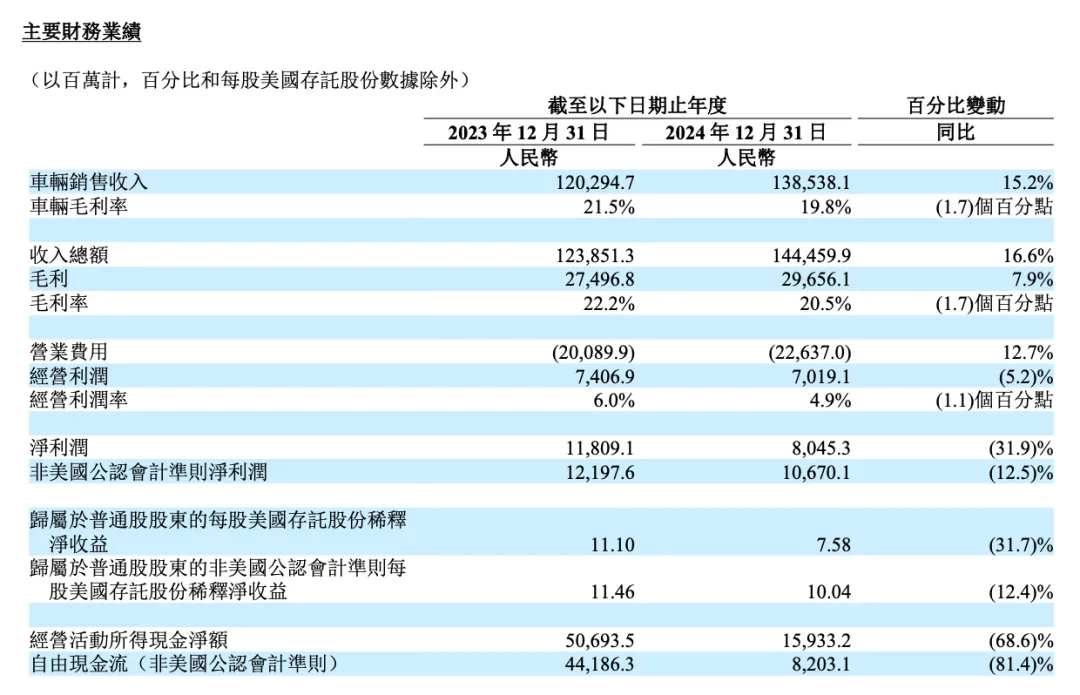Select the value 138,538.1
Viewport: 1080px width, 695px height.
pos(811,183)
